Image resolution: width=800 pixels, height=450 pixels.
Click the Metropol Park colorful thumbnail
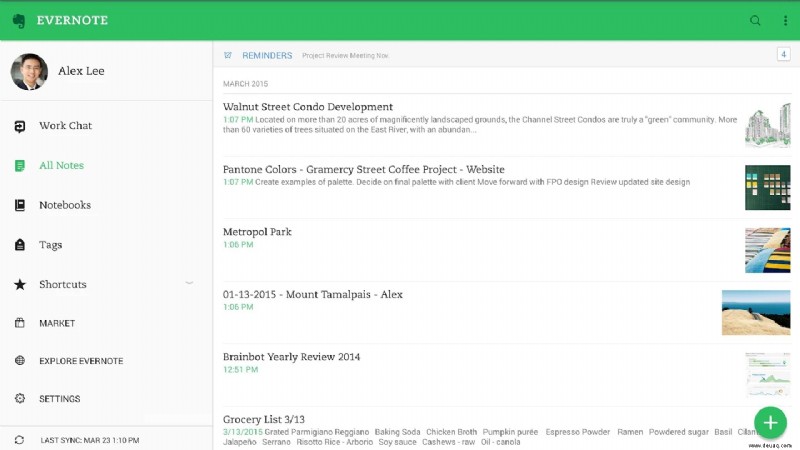coord(768,250)
